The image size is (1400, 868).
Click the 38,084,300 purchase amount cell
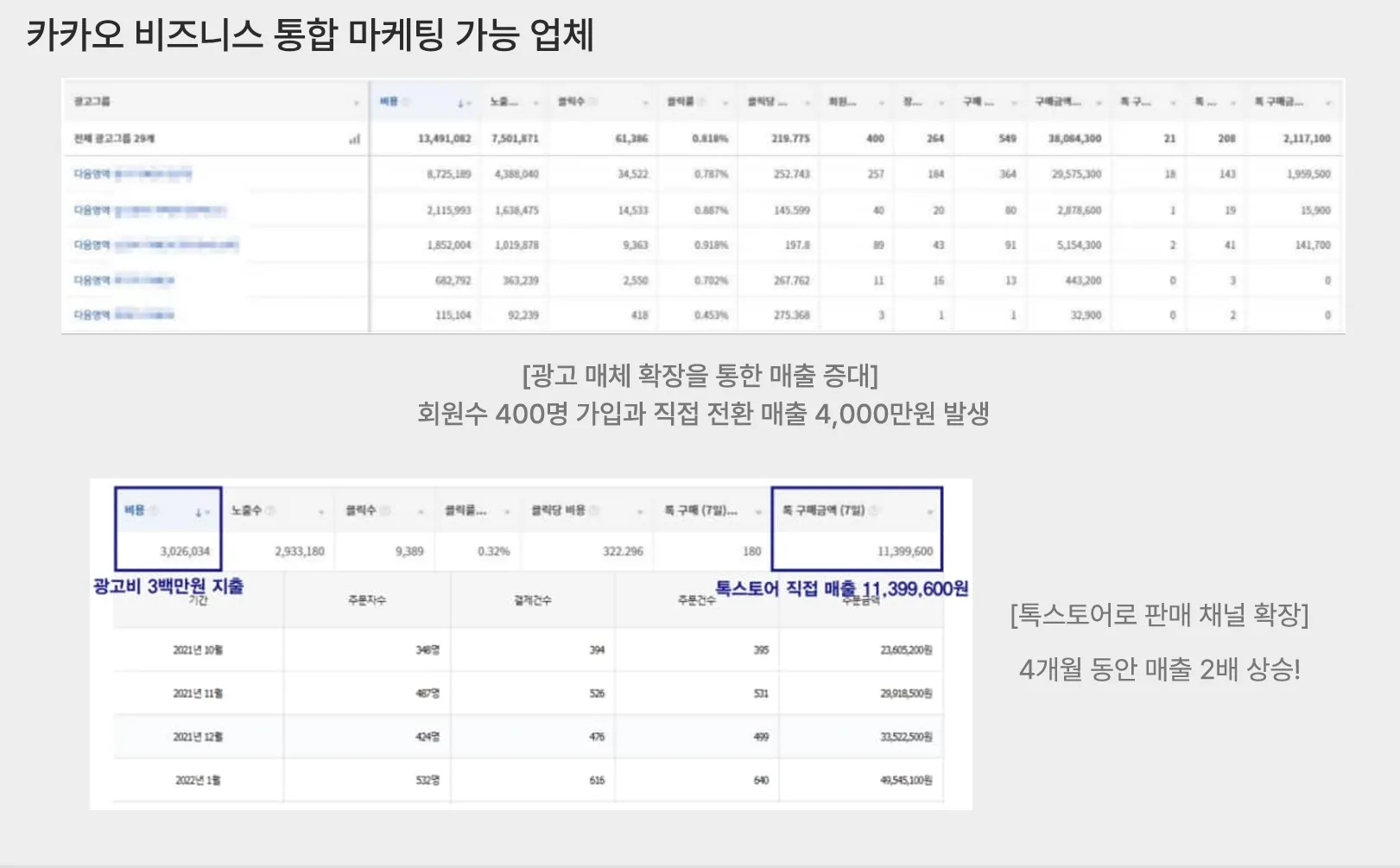point(1074,138)
